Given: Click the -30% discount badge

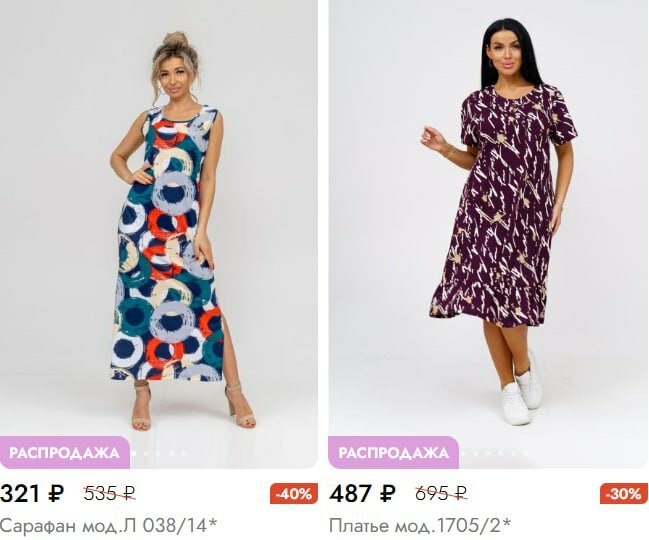Looking at the screenshot, I should 623,494.
